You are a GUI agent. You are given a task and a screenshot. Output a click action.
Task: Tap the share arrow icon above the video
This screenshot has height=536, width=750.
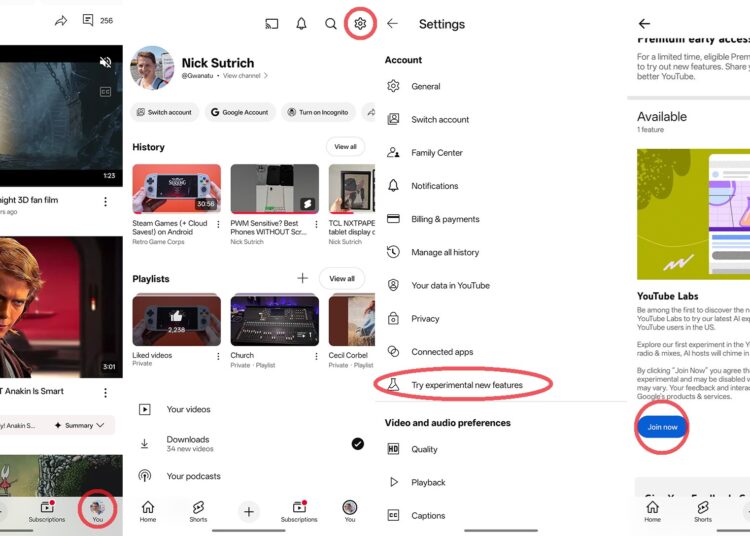click(x=61, y=21)
